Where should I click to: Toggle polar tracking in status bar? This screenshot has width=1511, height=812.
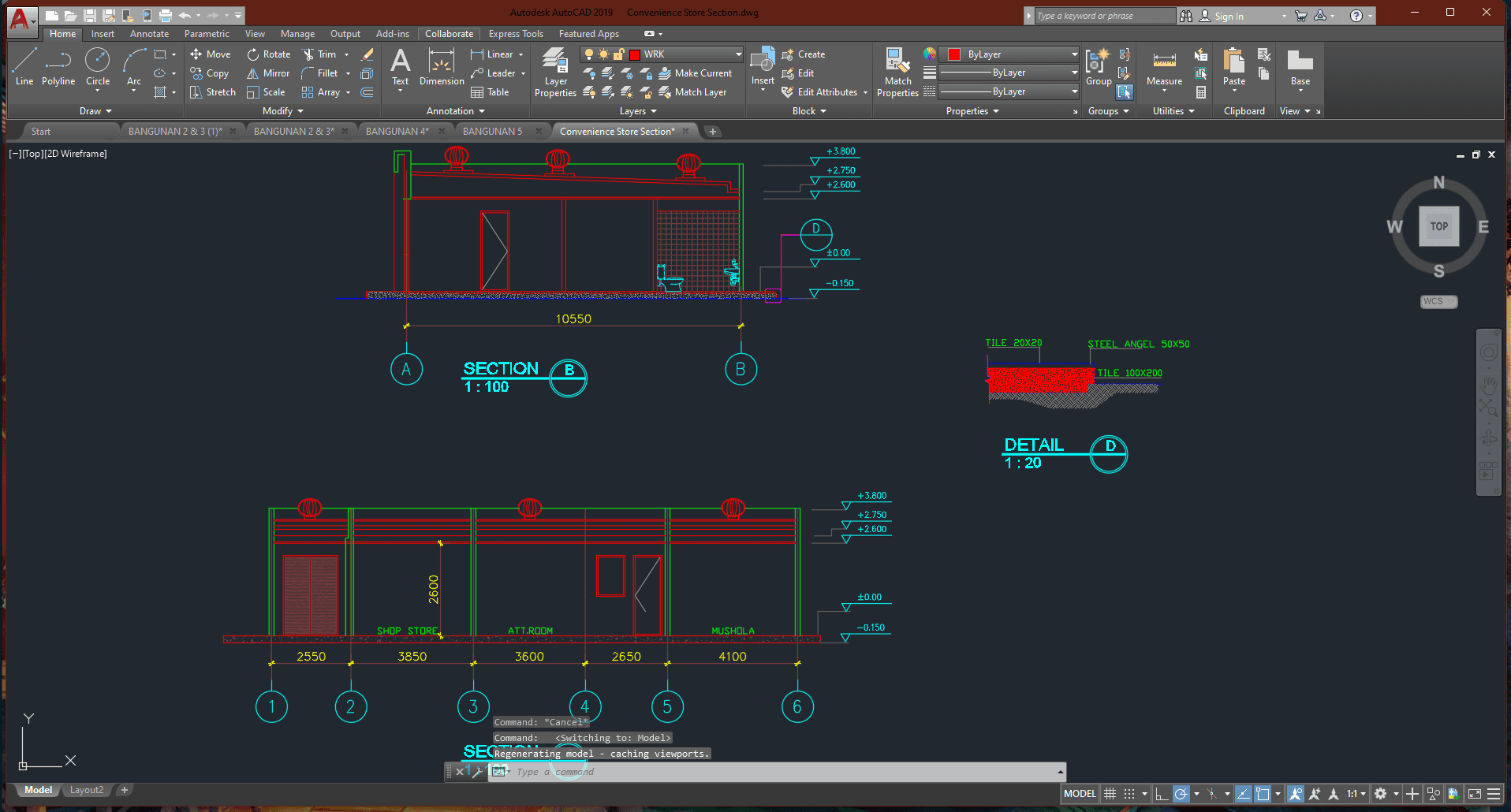(x=1181, y=794)
